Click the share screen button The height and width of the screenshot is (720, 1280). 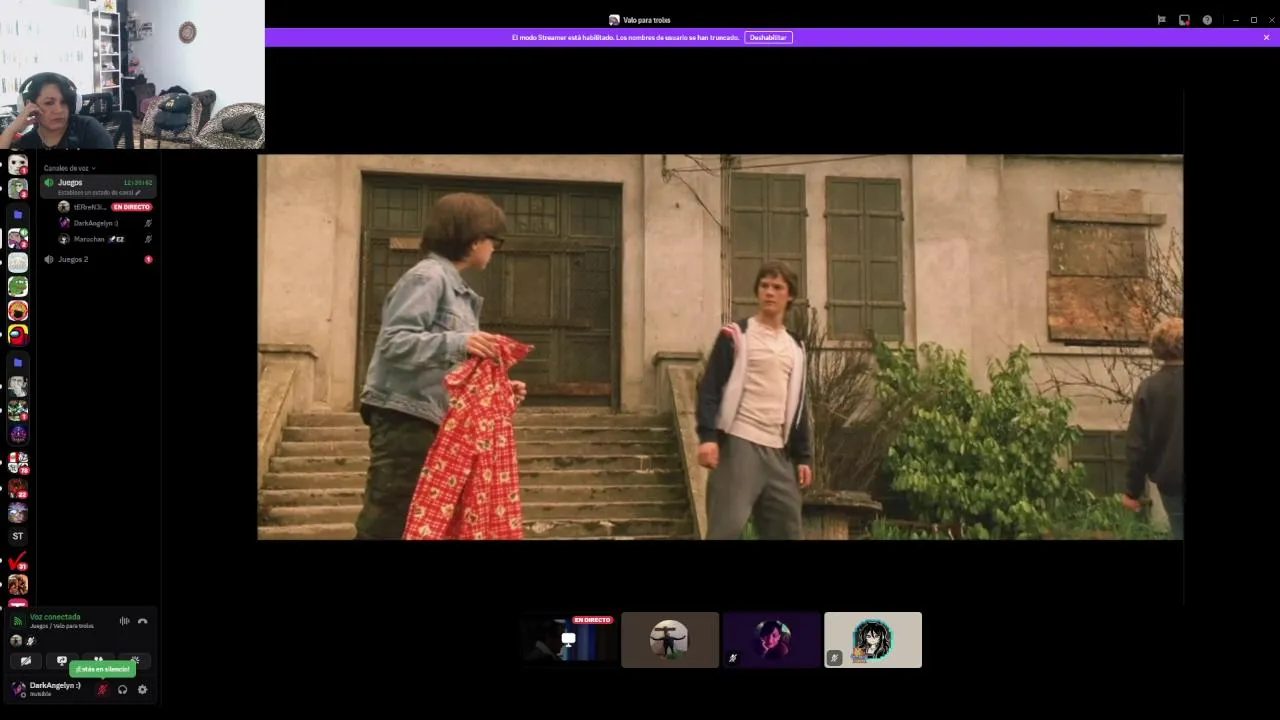(62, 661)
